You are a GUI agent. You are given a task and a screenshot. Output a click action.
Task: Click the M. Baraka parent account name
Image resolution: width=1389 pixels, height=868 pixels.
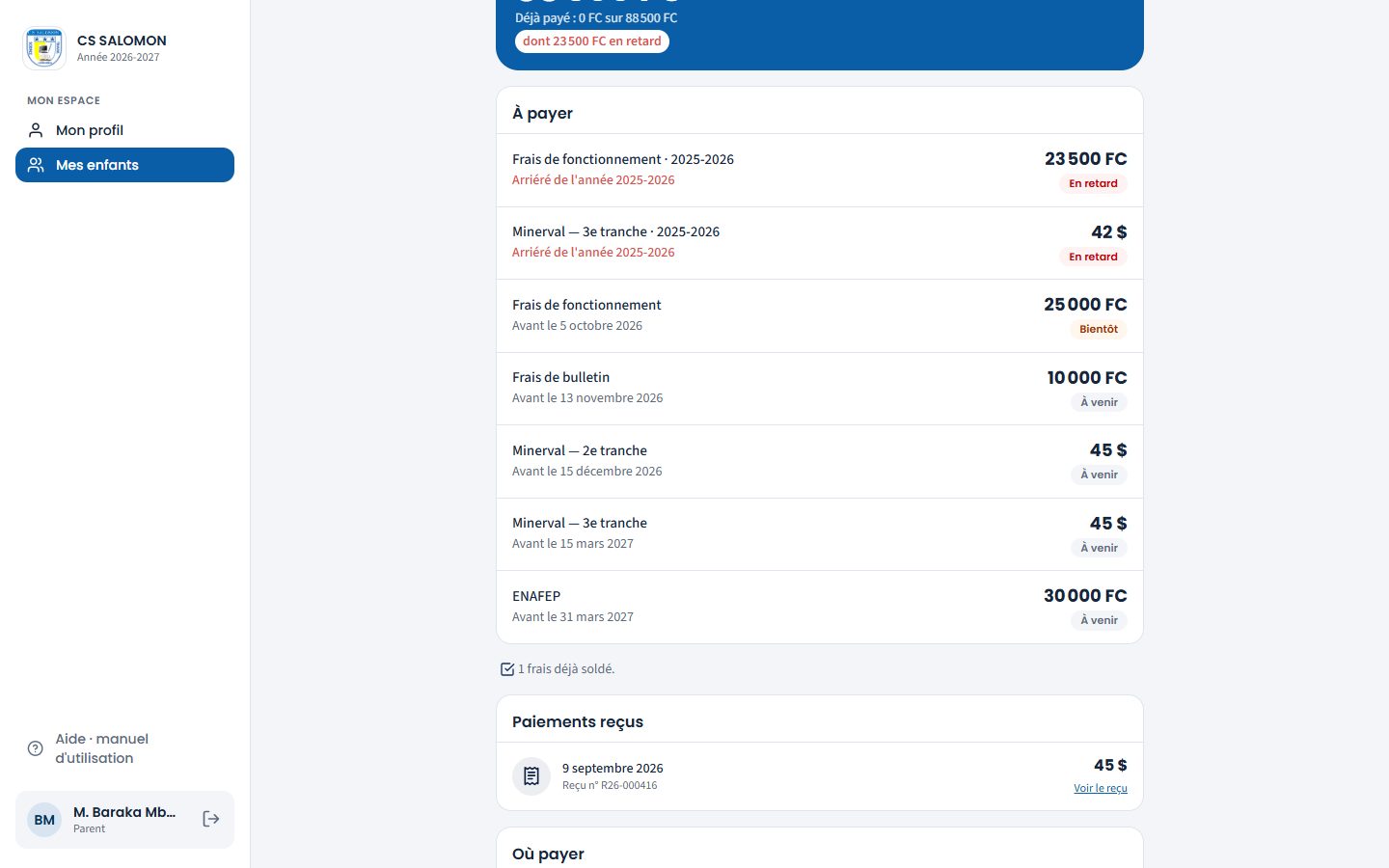124,812
